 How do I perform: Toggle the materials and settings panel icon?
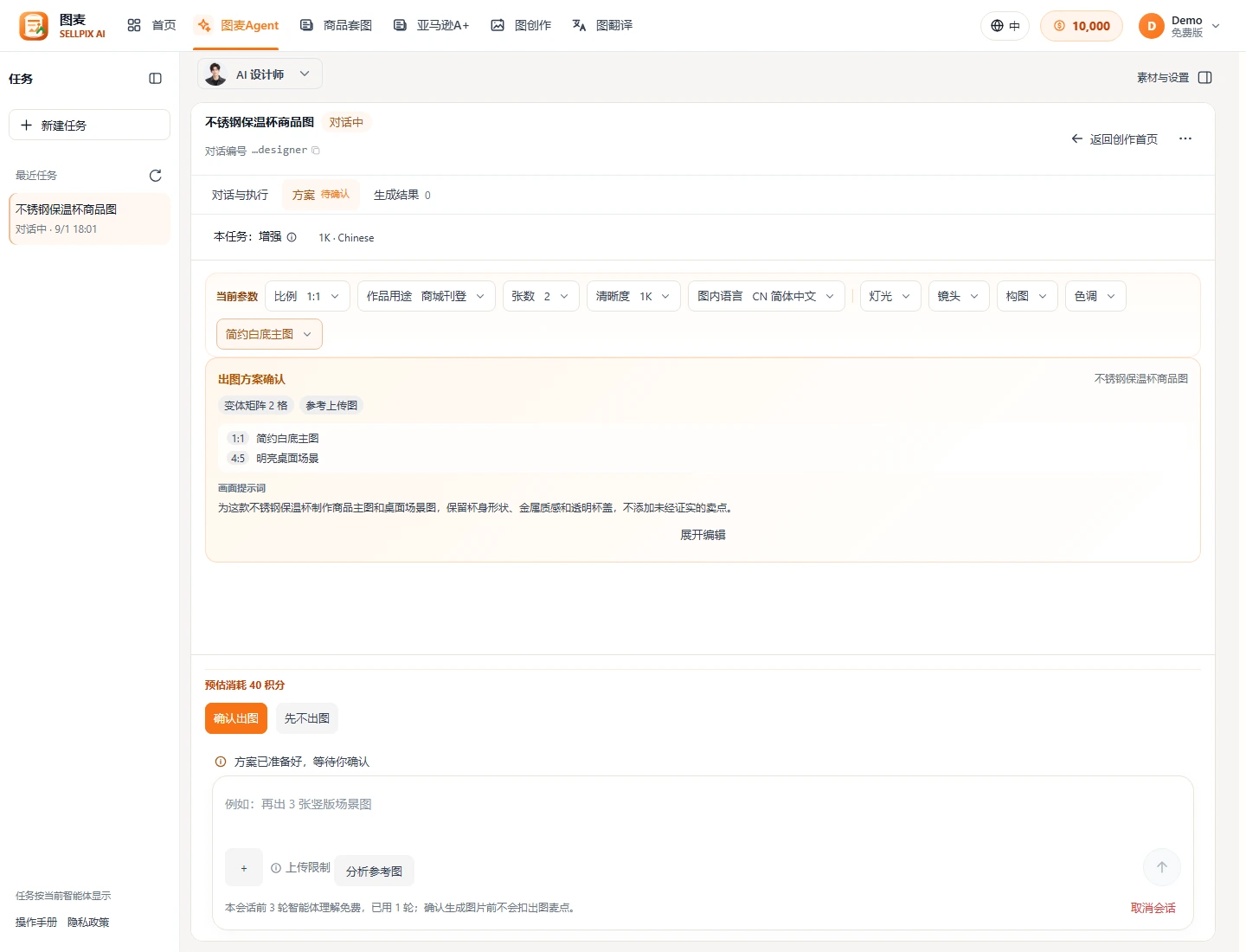tap(1205, 78)
